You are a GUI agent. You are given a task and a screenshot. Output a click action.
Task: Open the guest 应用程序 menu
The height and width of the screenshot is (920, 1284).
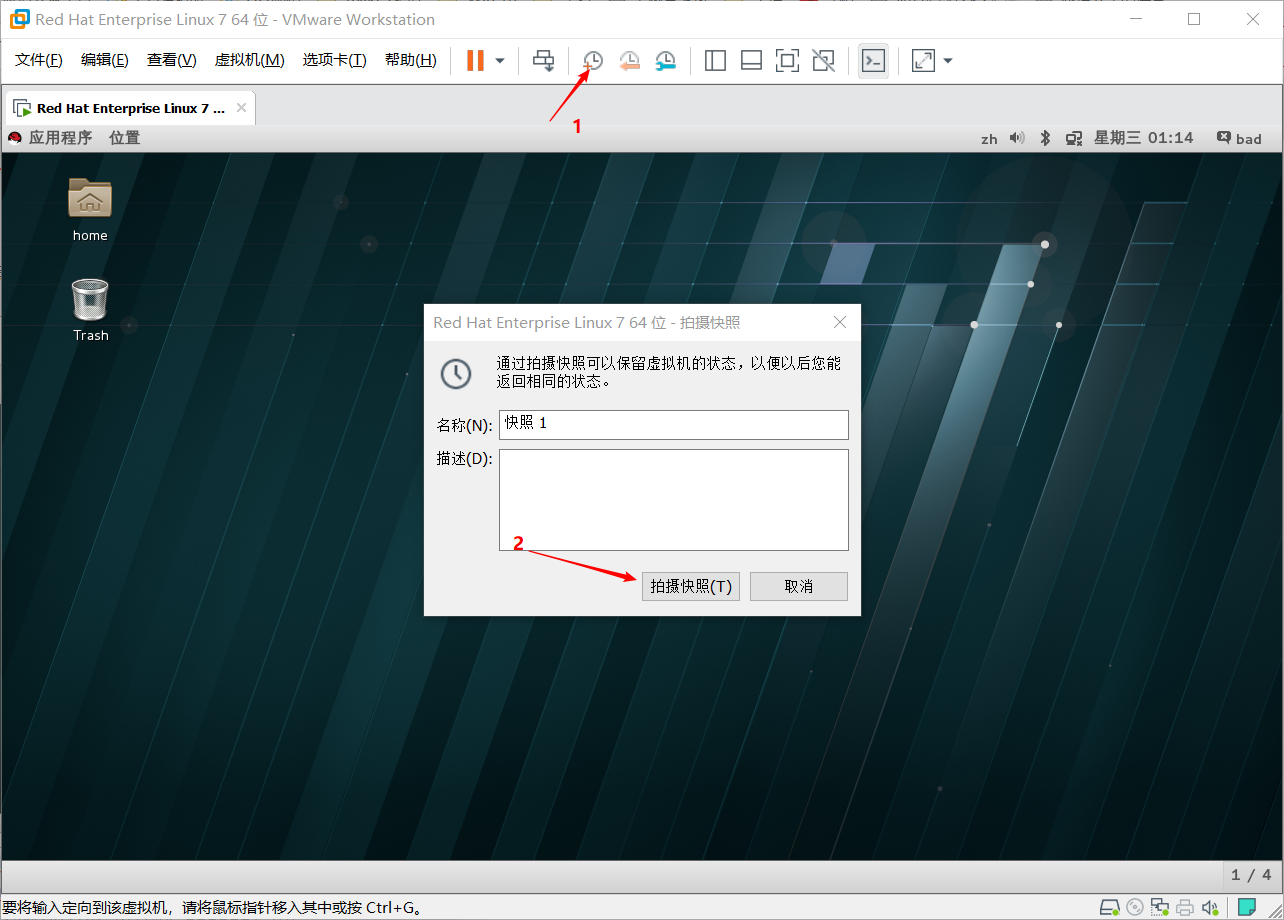click(50, 138)
